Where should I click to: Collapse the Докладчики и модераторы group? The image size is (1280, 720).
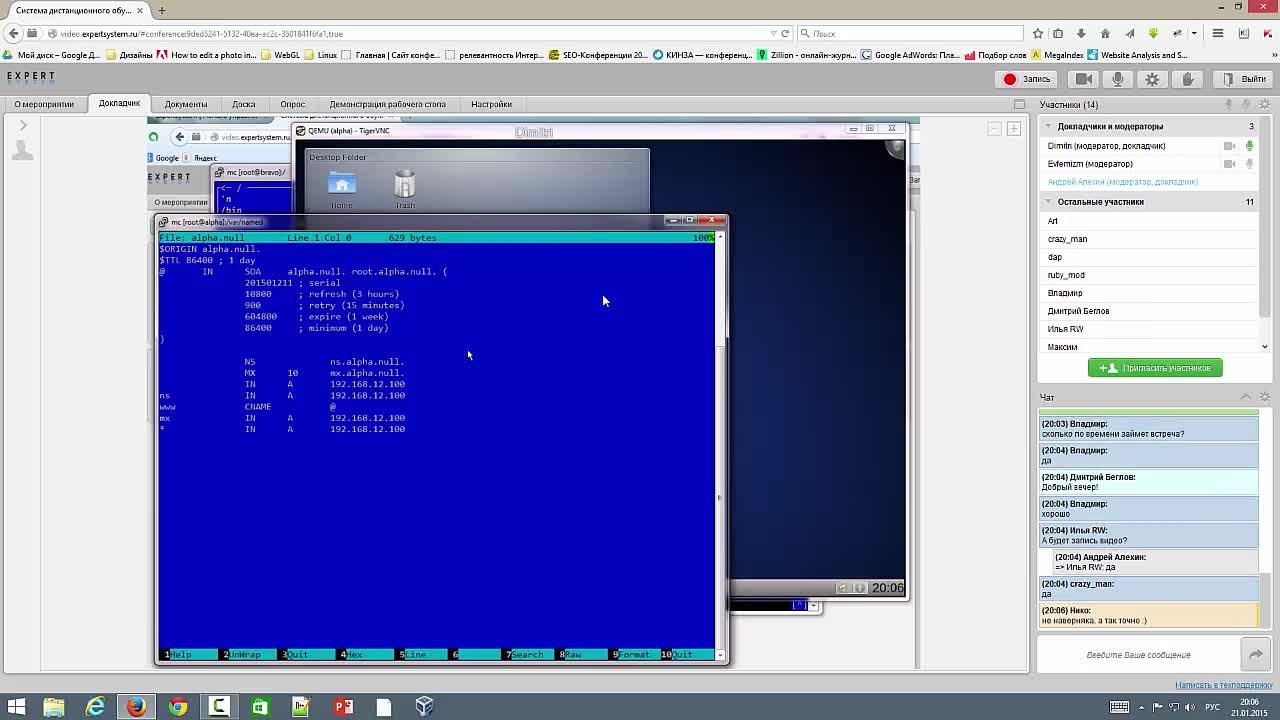pos(1048,126)
